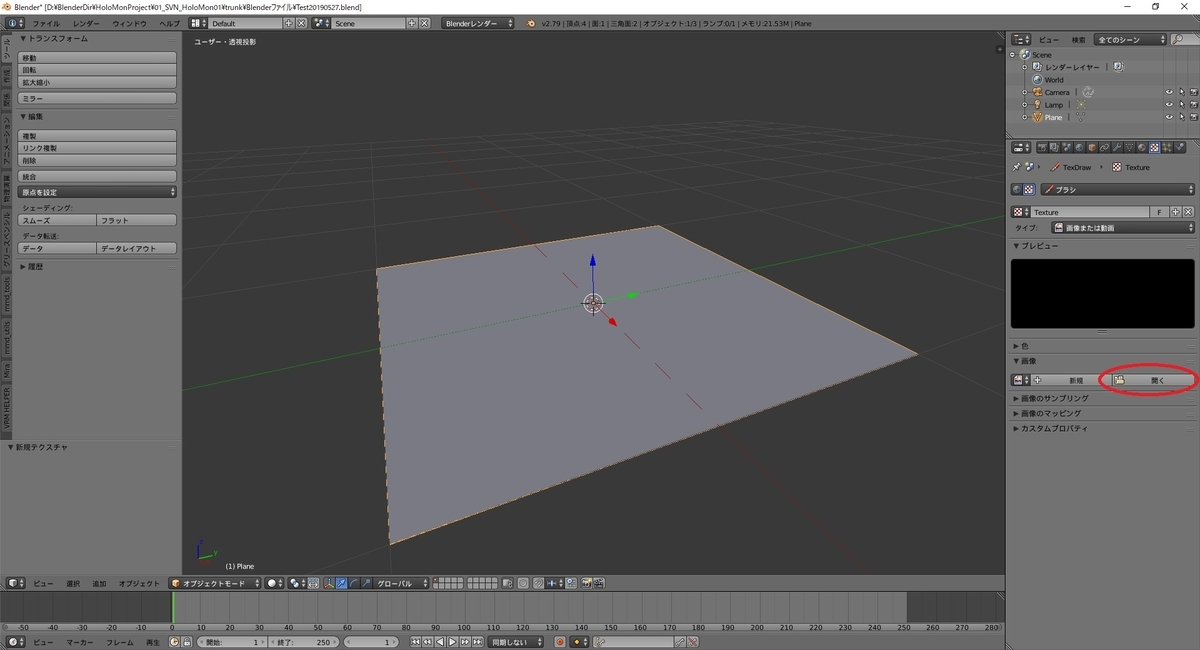This screenshot has width=1200, height=650.
Task: Expand the color panel in texture properties
Action: (1021, 346)
